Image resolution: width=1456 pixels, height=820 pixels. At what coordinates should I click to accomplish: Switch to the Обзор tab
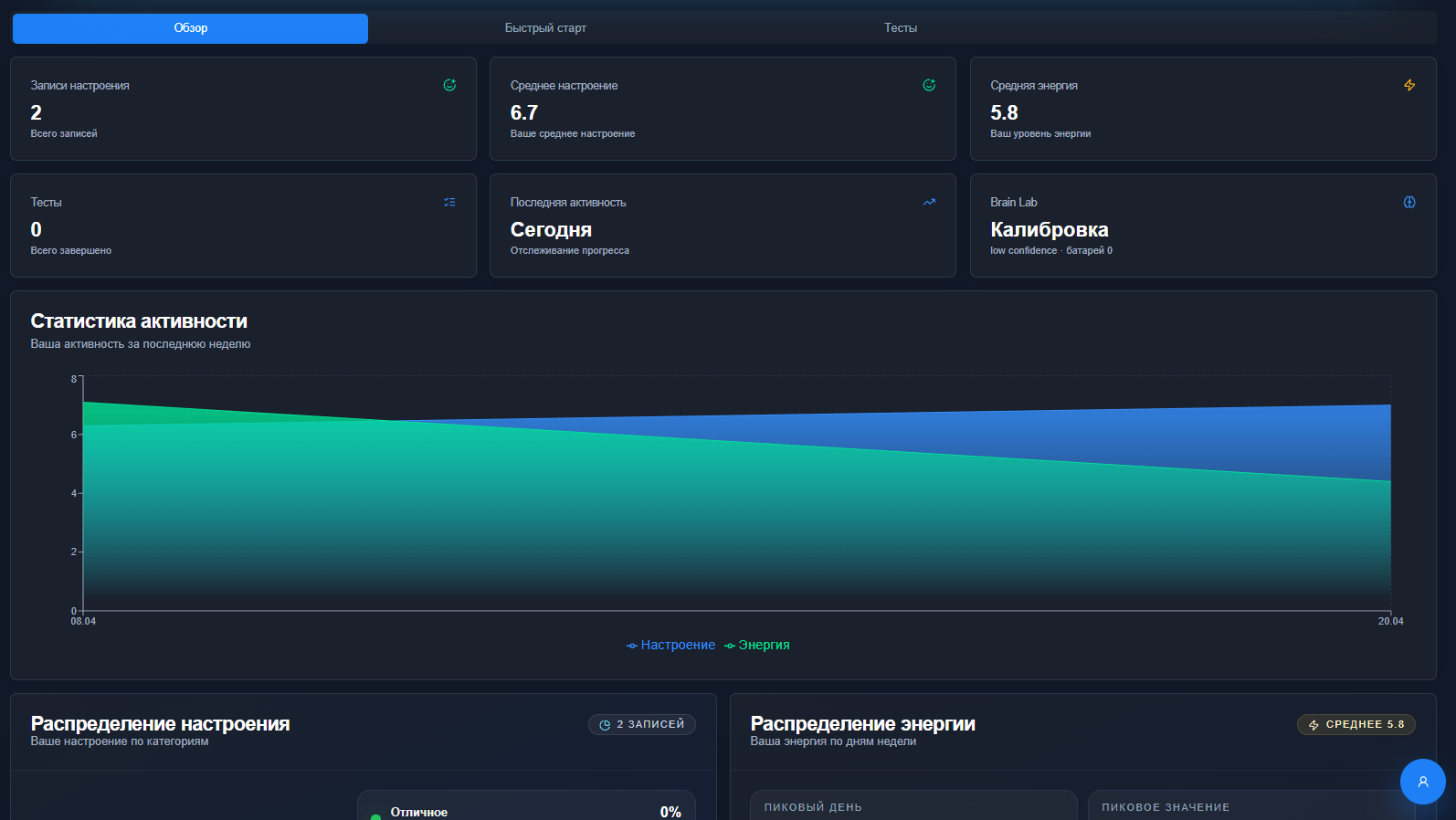pyautogui.click(x=190, y=28)
